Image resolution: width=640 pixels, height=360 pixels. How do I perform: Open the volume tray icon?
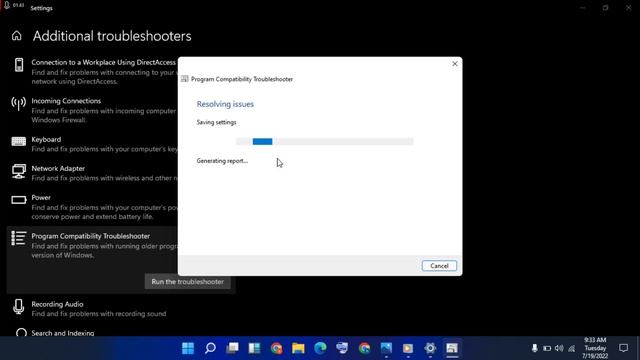pyautogui.click(x=559, y=348)
